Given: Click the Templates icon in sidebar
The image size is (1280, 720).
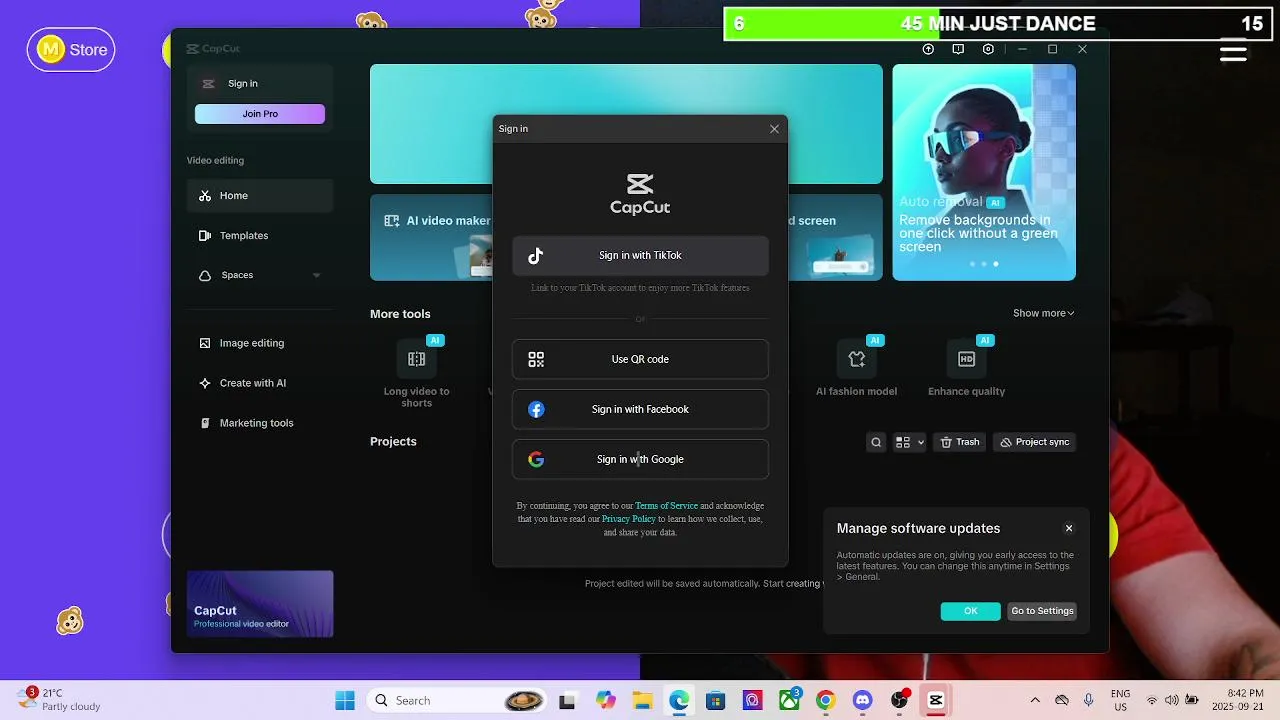Looking at the screenshot, I should 205,236.
